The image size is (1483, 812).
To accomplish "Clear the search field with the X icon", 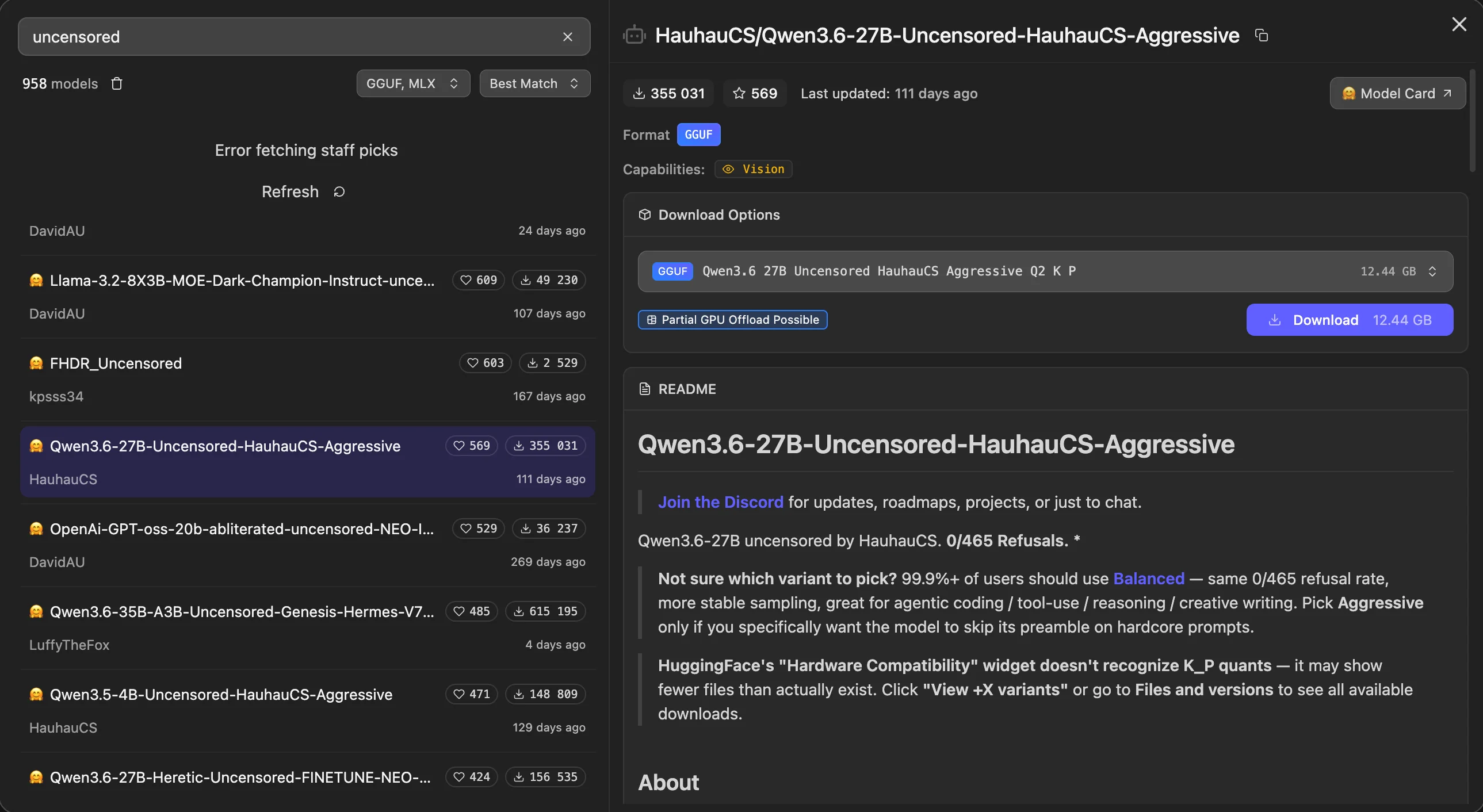I will [568, 37].
